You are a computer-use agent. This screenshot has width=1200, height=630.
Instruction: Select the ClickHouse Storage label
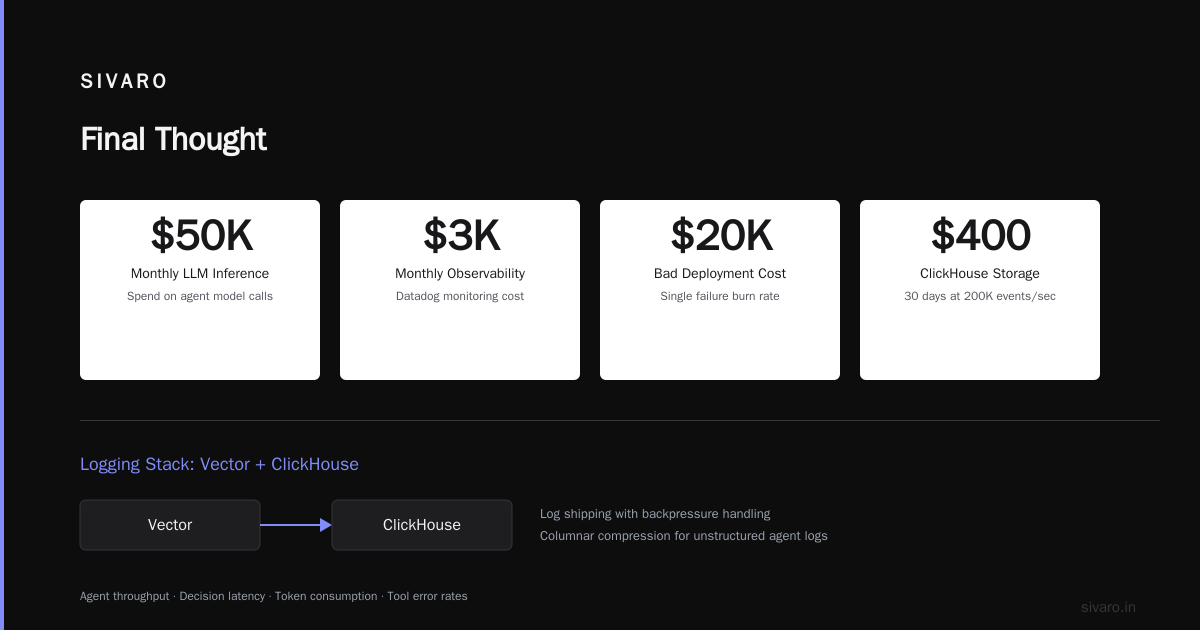tap(980, 273)
